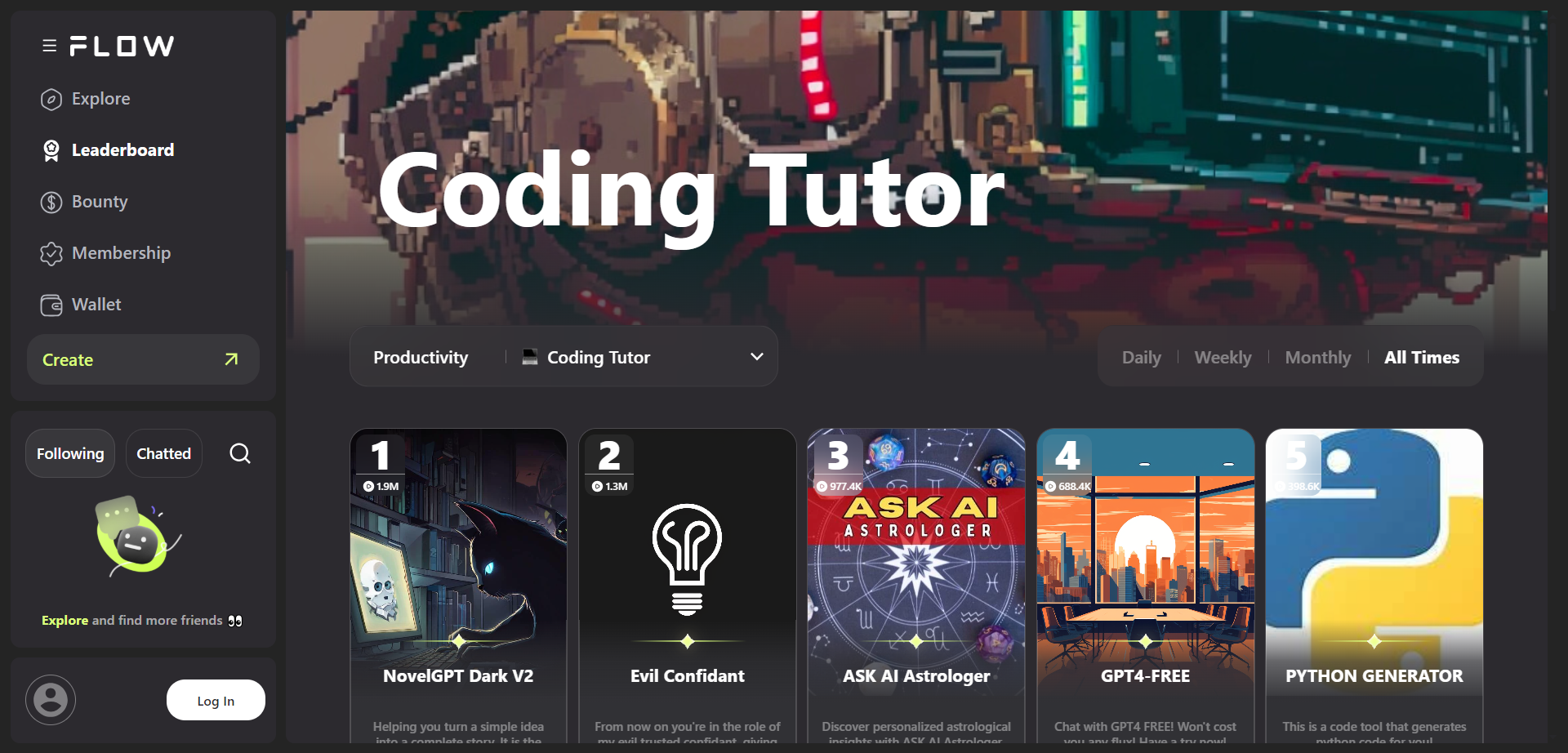Click the Bounty dollar coin icon

point(51,203)
